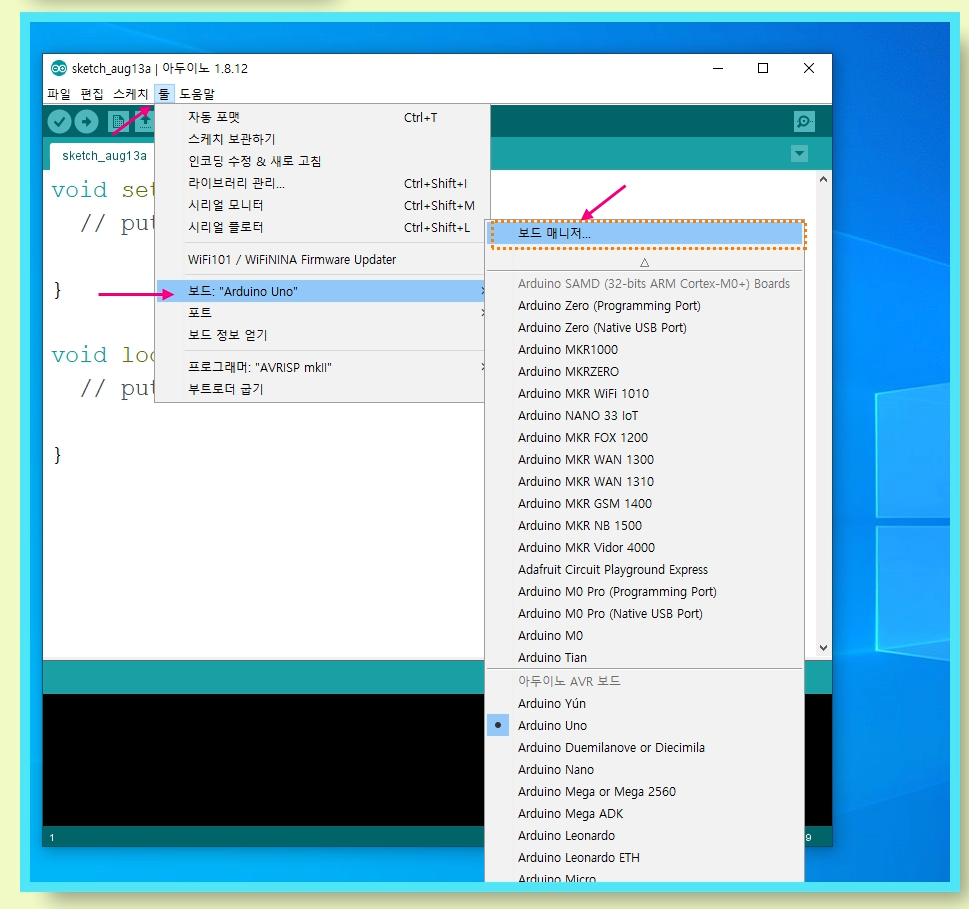Viewport: 969px width, 909px height.
Task: Close the Arduino IDE window
Action: pyautogui.click(x=808, y=68)
